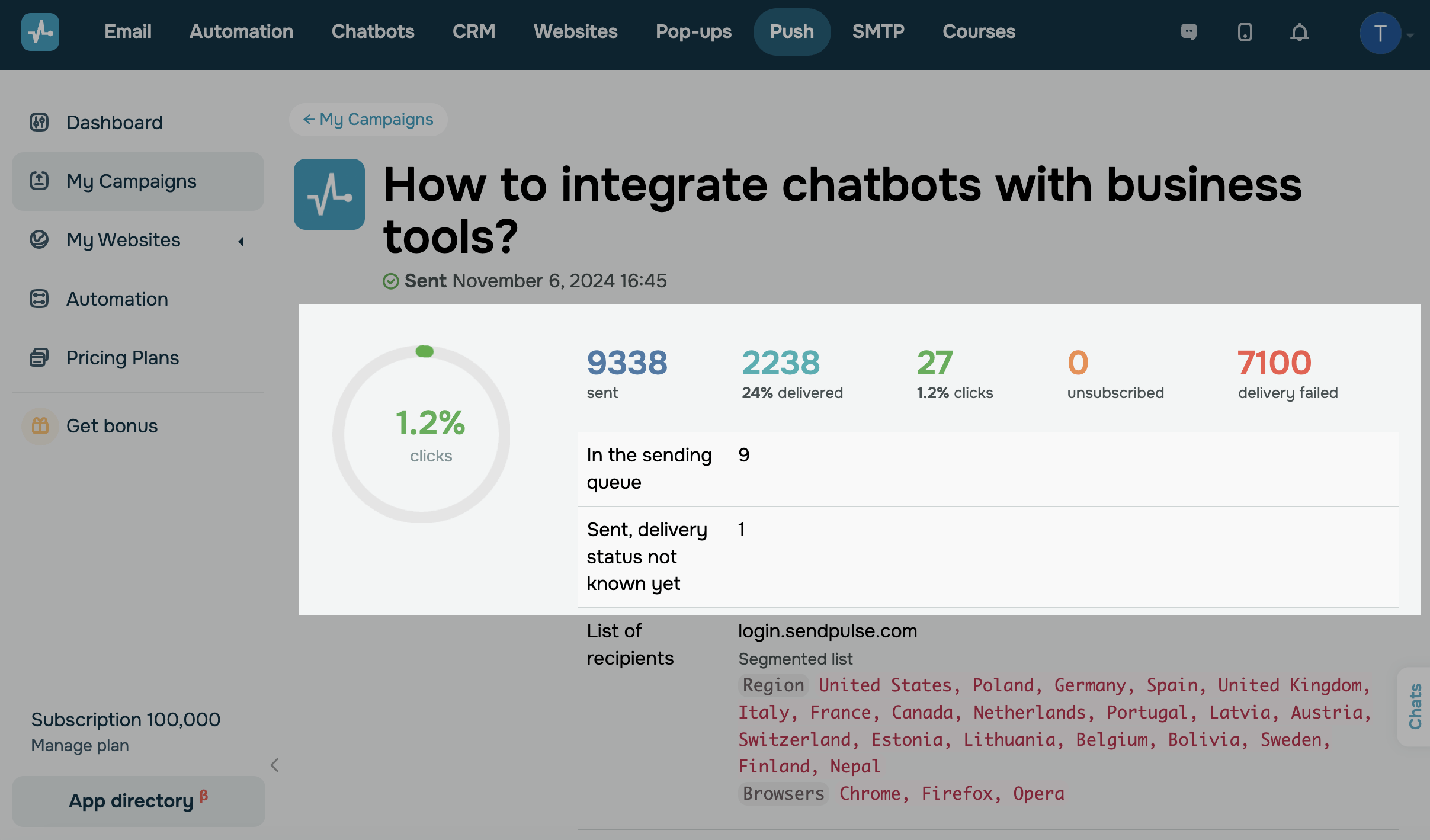This screenshot has width=1430, height=840.
Task: Click the Sent, delivery status not known row
Action: [x=988, y=557]
